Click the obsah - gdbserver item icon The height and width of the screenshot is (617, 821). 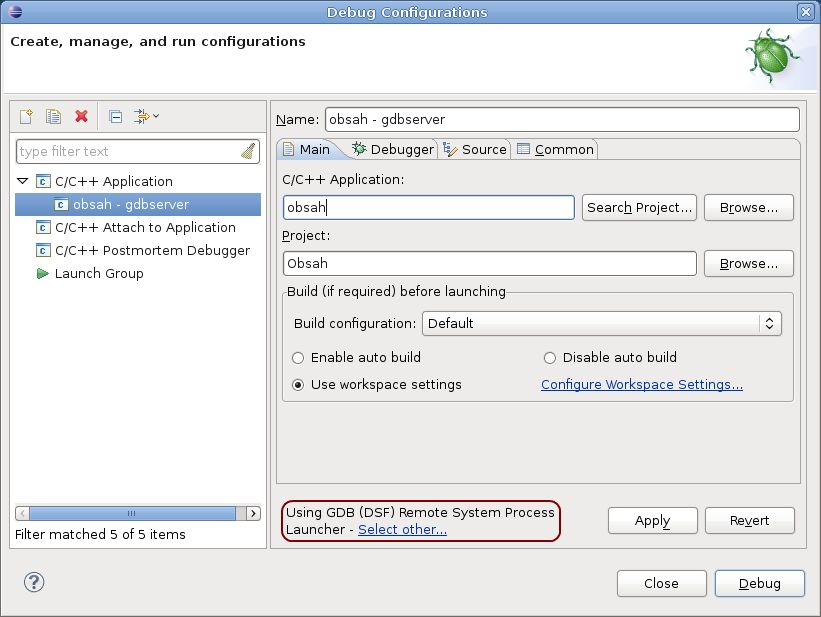(61, 204)
